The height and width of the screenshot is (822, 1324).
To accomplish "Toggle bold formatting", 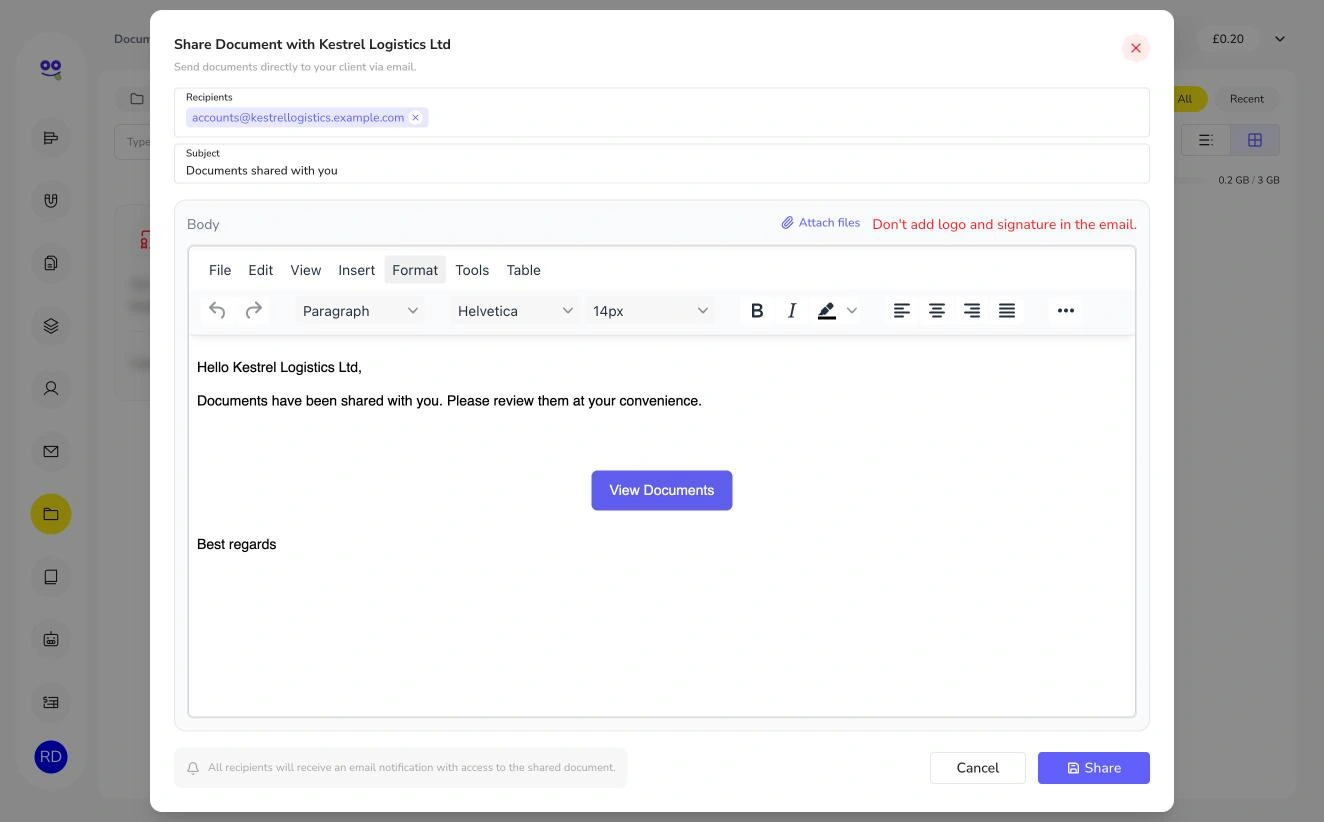I will (757, 311).
